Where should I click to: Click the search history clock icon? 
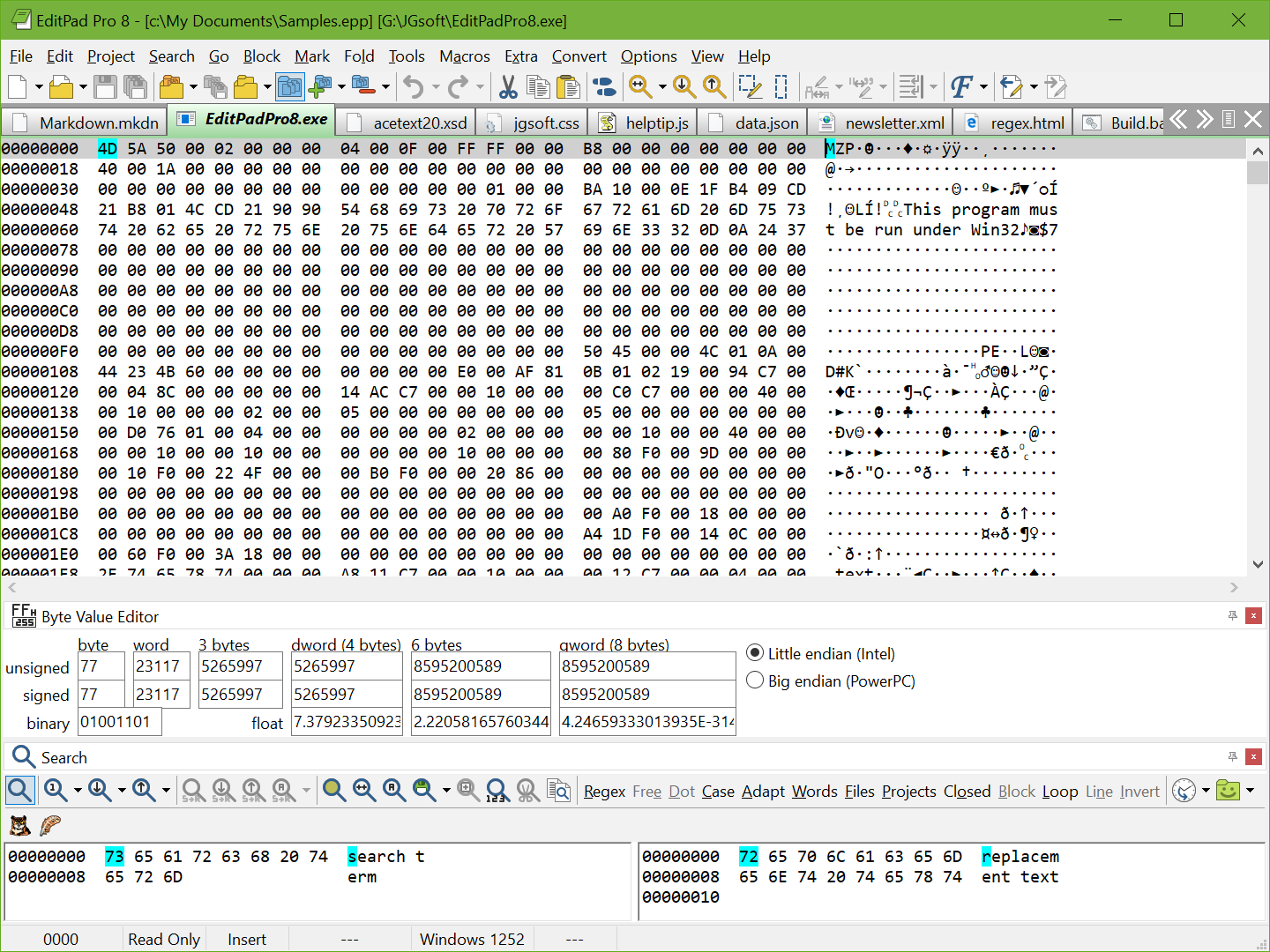pos(1184,790)
